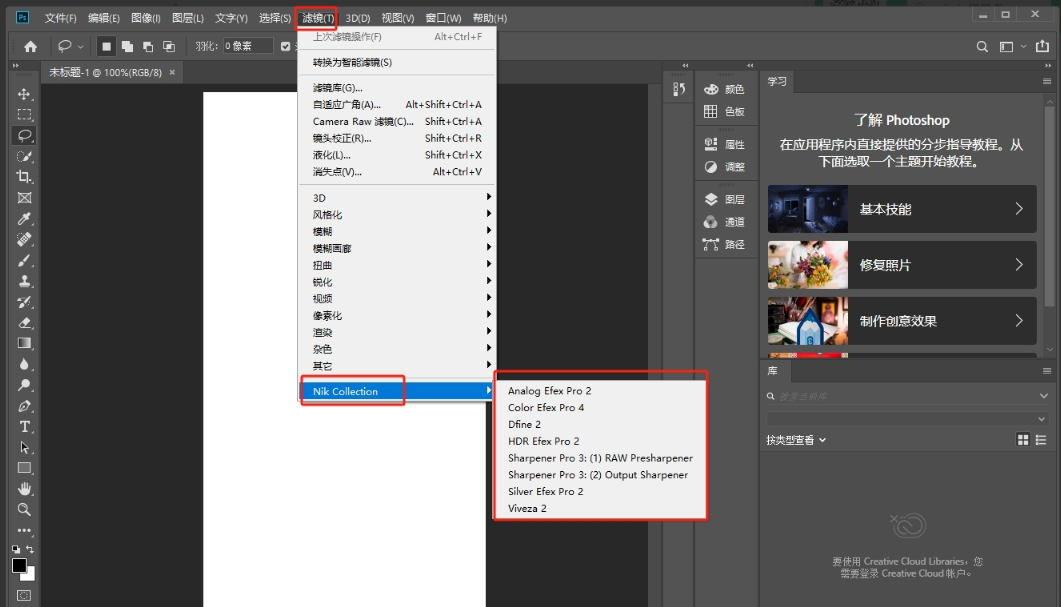Screen dimensions: 1061x607
Task: Open the 文件(F) menu
Action: 60,18
